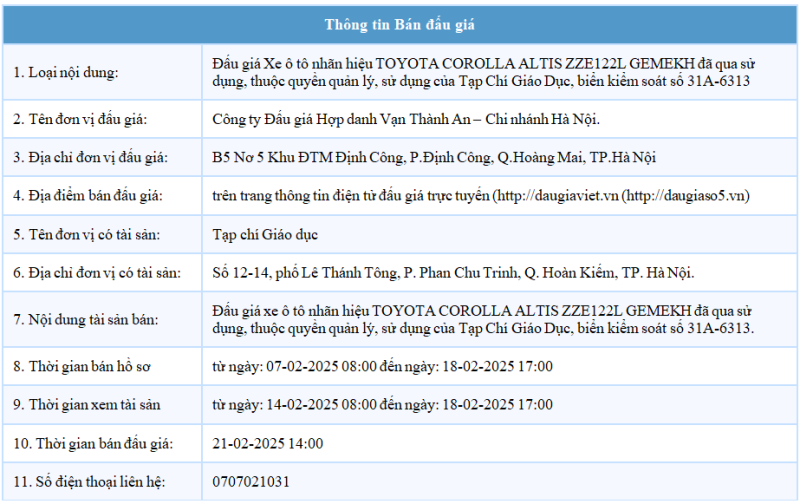The height and width of the screenshot is (504, 800).
Task: Click the phone number 0707021031
Action: tap(251, 482)
